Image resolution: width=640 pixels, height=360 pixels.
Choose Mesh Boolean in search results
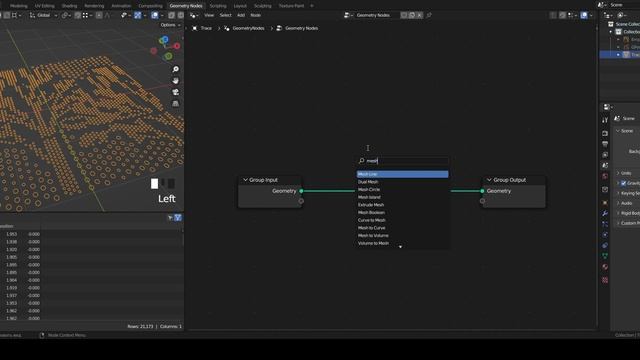pos(402,213)
